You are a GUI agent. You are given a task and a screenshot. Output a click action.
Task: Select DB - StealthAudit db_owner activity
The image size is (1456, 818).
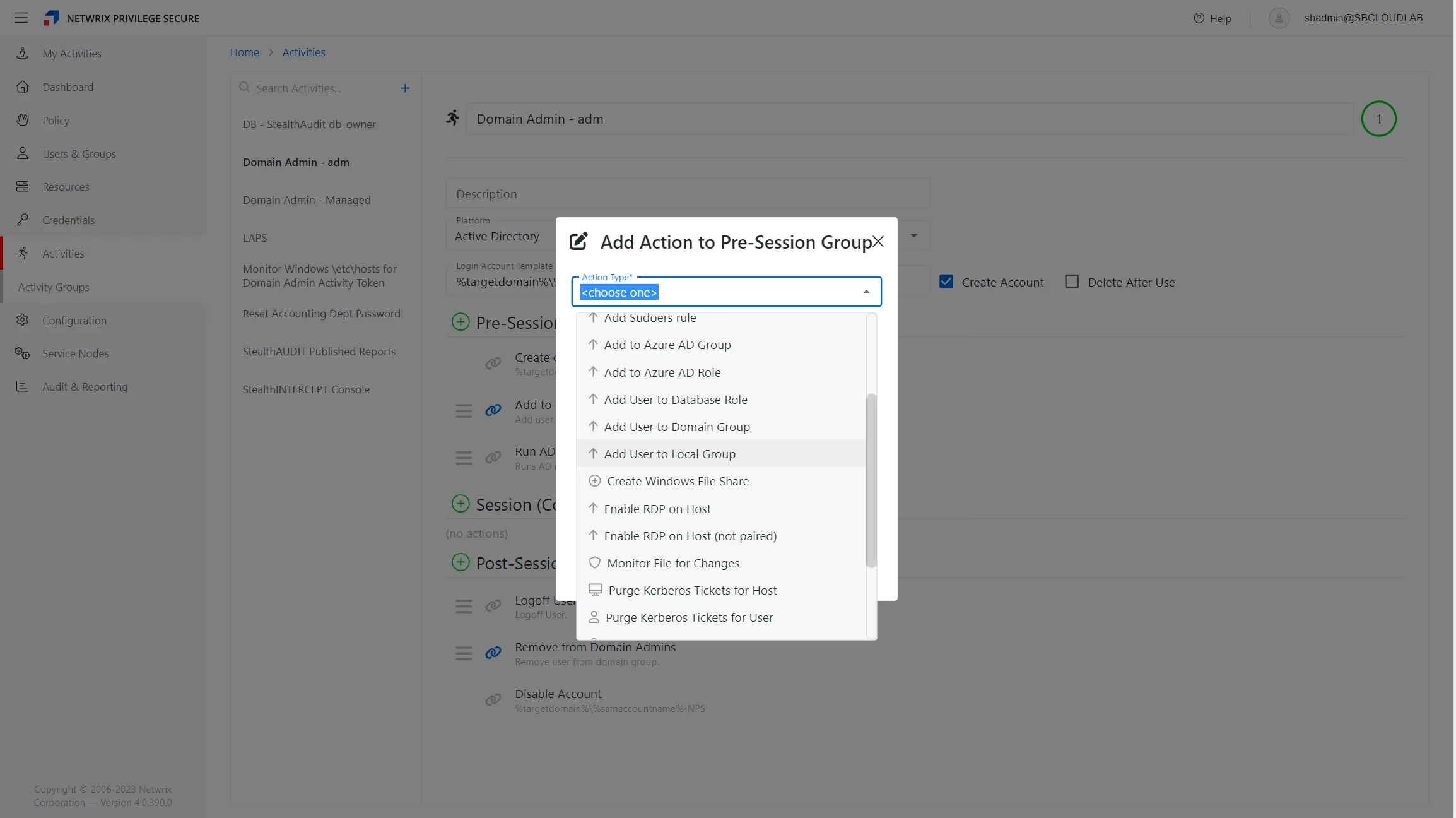coord(309,124)
